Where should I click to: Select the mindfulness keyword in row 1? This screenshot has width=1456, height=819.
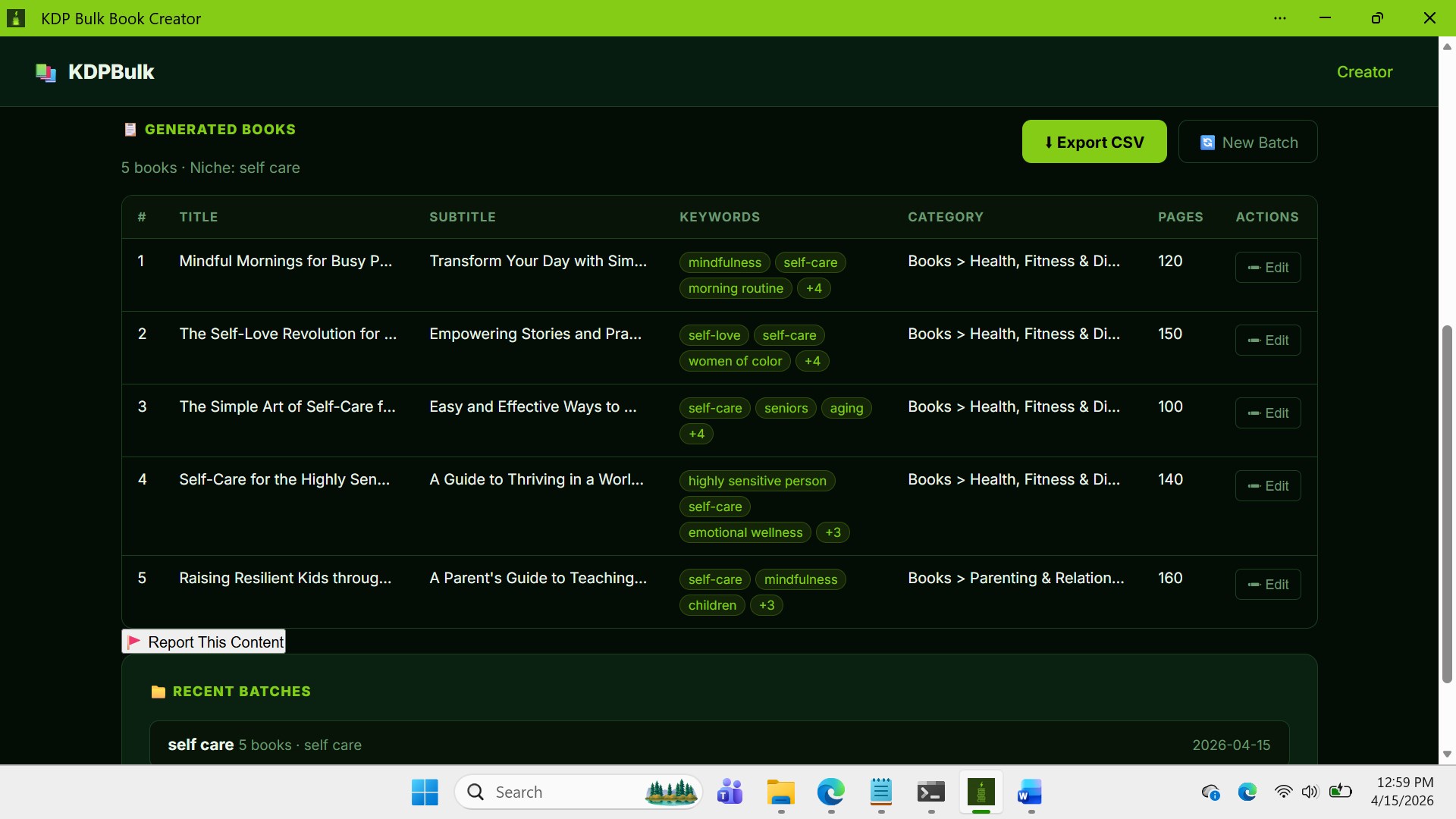pos(724,262)
